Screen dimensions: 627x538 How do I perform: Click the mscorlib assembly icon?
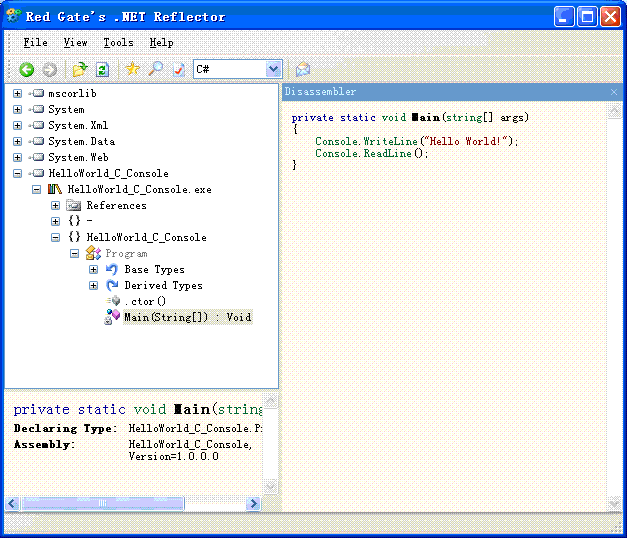(37, 93)
